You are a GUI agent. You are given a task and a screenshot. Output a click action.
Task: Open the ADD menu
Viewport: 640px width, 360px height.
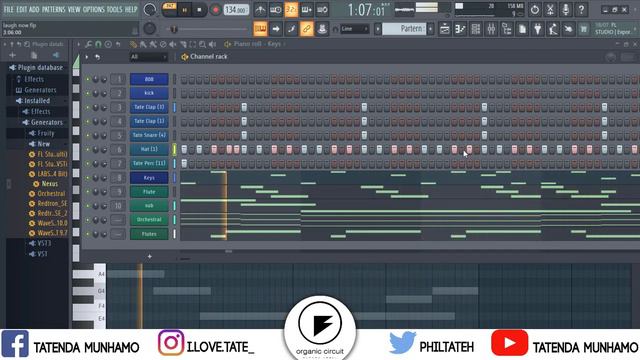pos(34,9)
